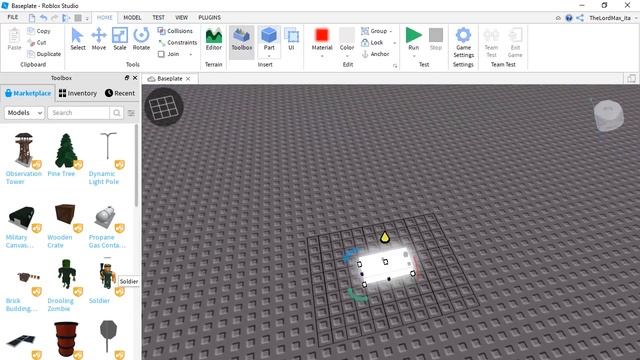Open the Marketplace tab in Toolbox
The width and height of the screenshot is (640, 360).
pyautogui.click(x=28, y=93)
